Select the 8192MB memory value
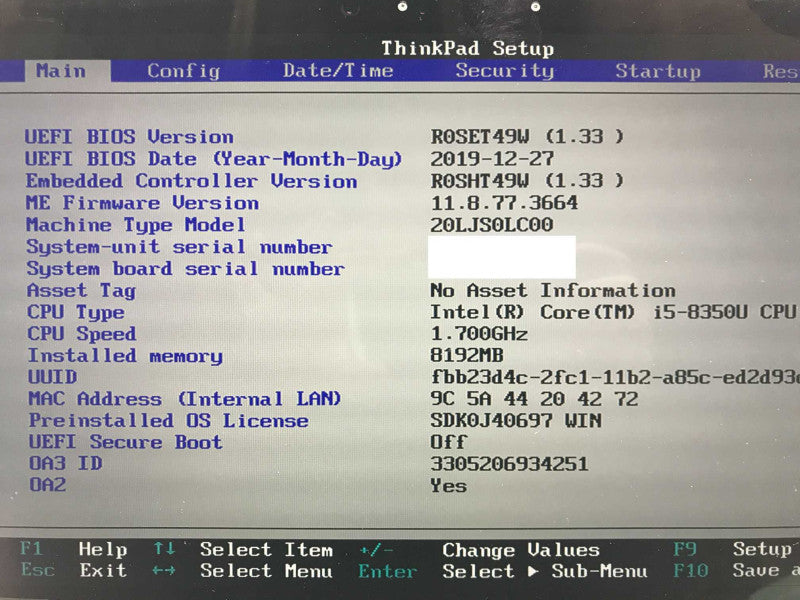Screen dimensions: 800x600 click(x=467, y=355)
